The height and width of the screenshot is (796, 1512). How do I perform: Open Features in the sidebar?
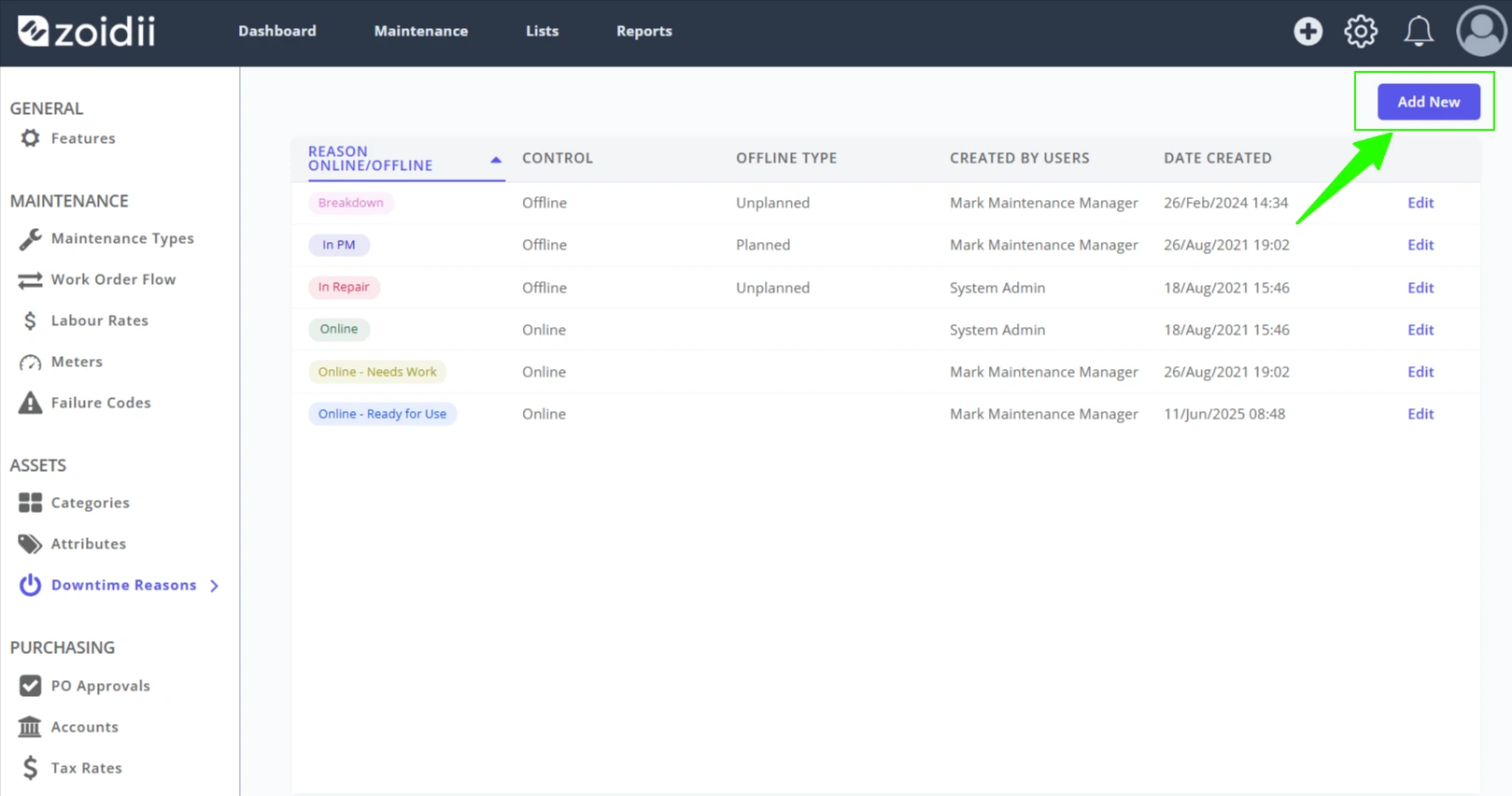tap(83, 138)
